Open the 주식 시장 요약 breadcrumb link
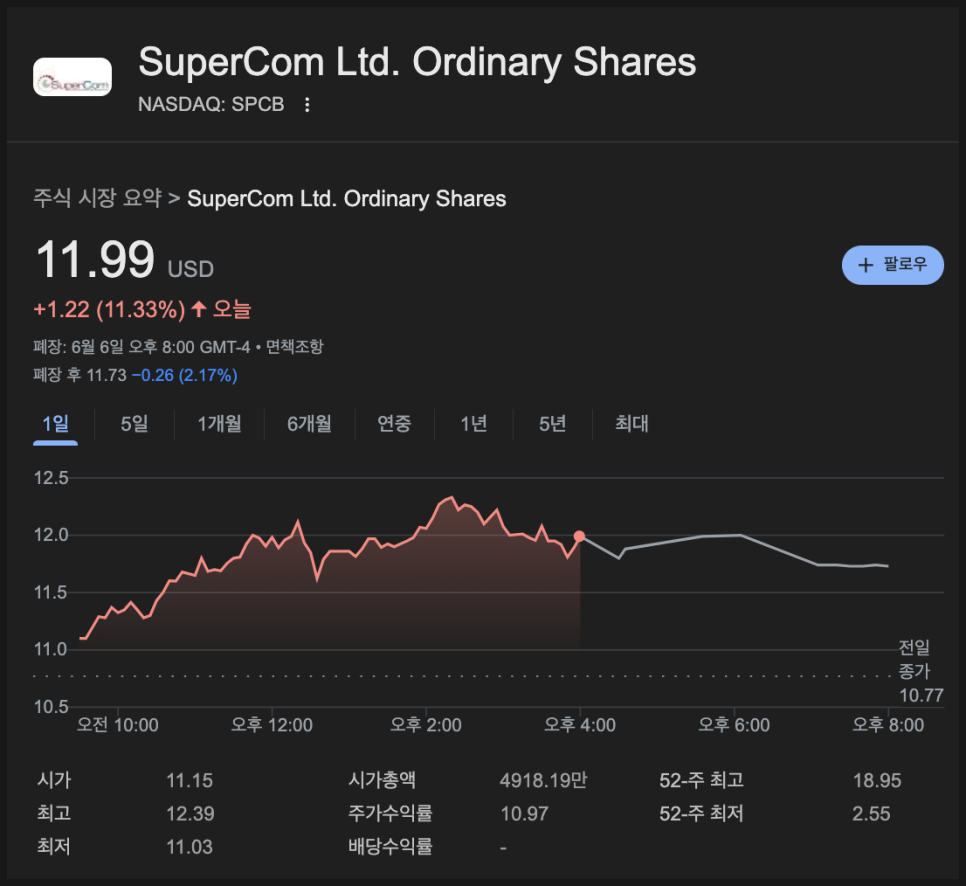 97,198
